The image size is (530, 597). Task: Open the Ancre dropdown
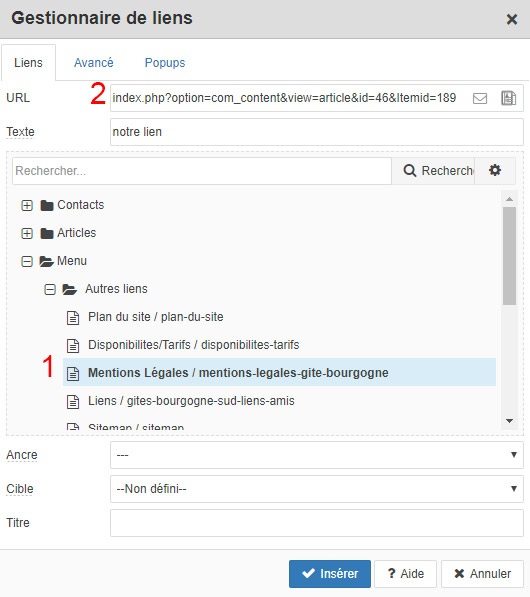317,455
